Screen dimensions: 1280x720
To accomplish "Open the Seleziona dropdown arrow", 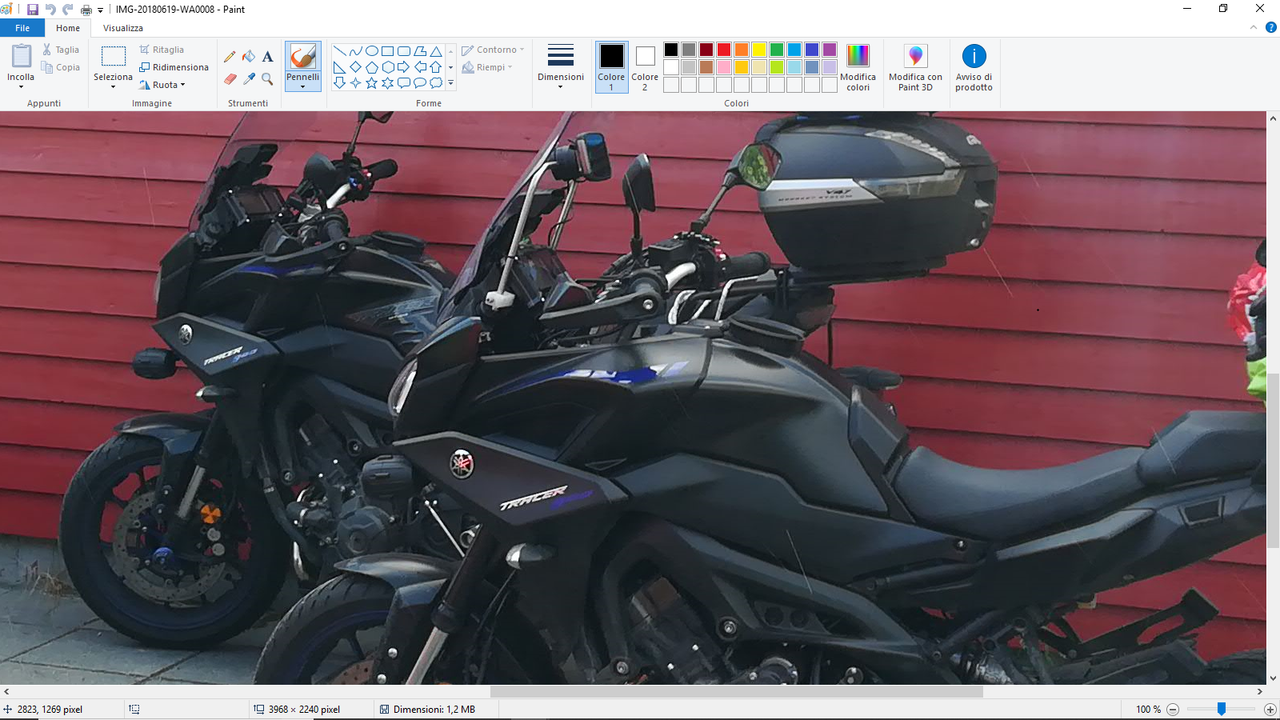I will tap(113, 86).
